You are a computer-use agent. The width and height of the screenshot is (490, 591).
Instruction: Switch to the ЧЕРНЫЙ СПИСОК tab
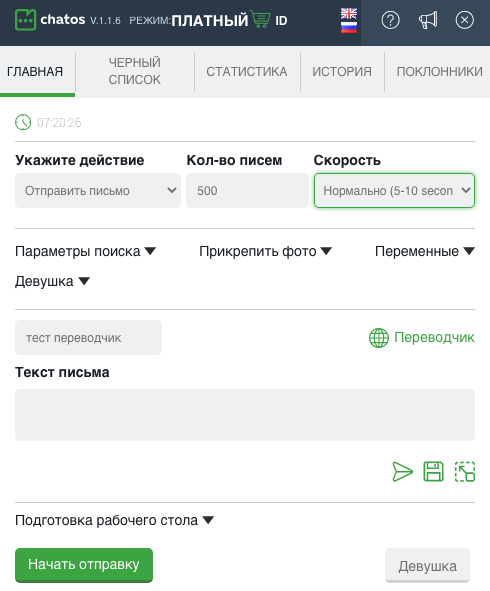[x=135, y=71]
